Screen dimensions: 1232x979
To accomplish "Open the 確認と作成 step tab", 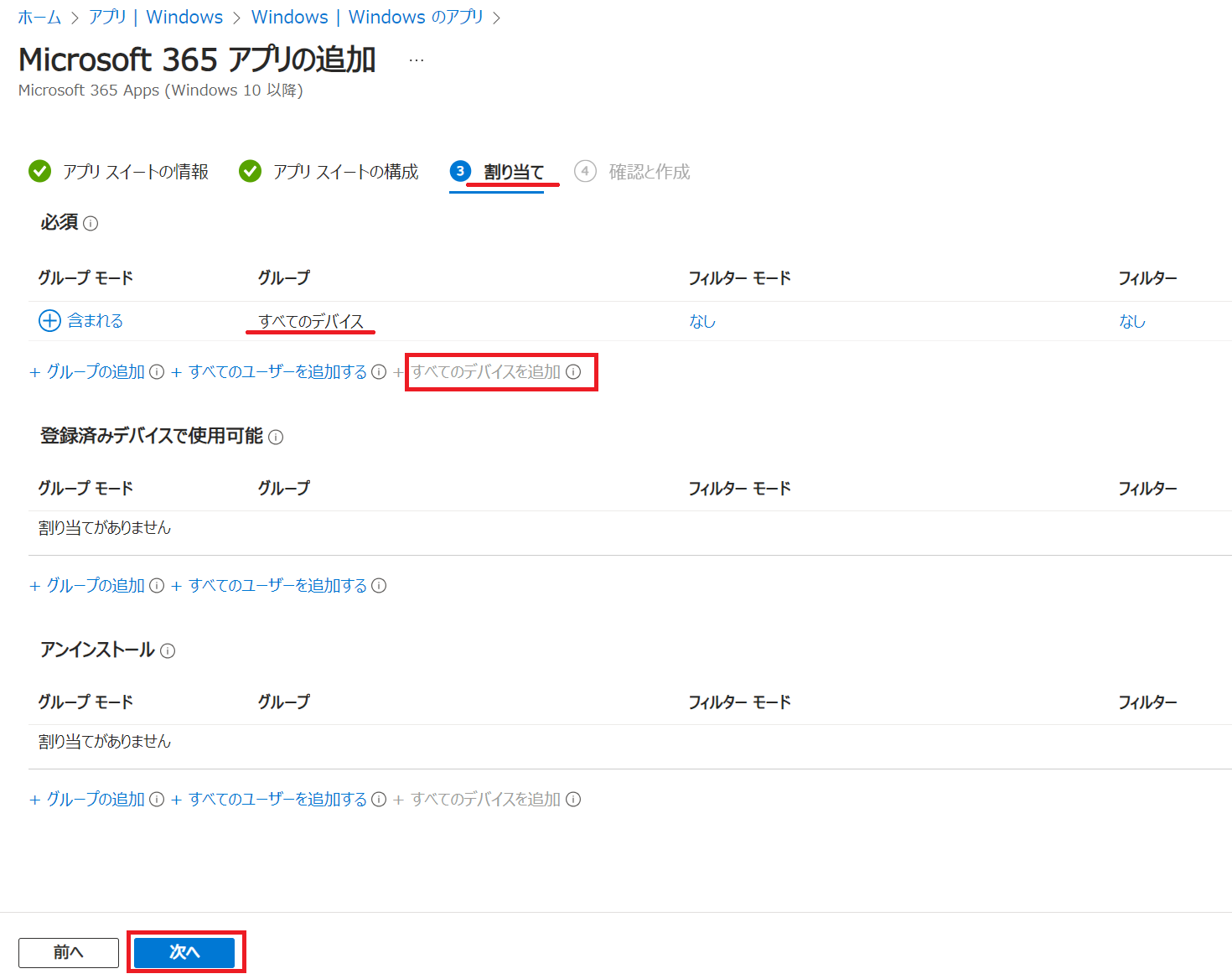I will tap(649, 172).
